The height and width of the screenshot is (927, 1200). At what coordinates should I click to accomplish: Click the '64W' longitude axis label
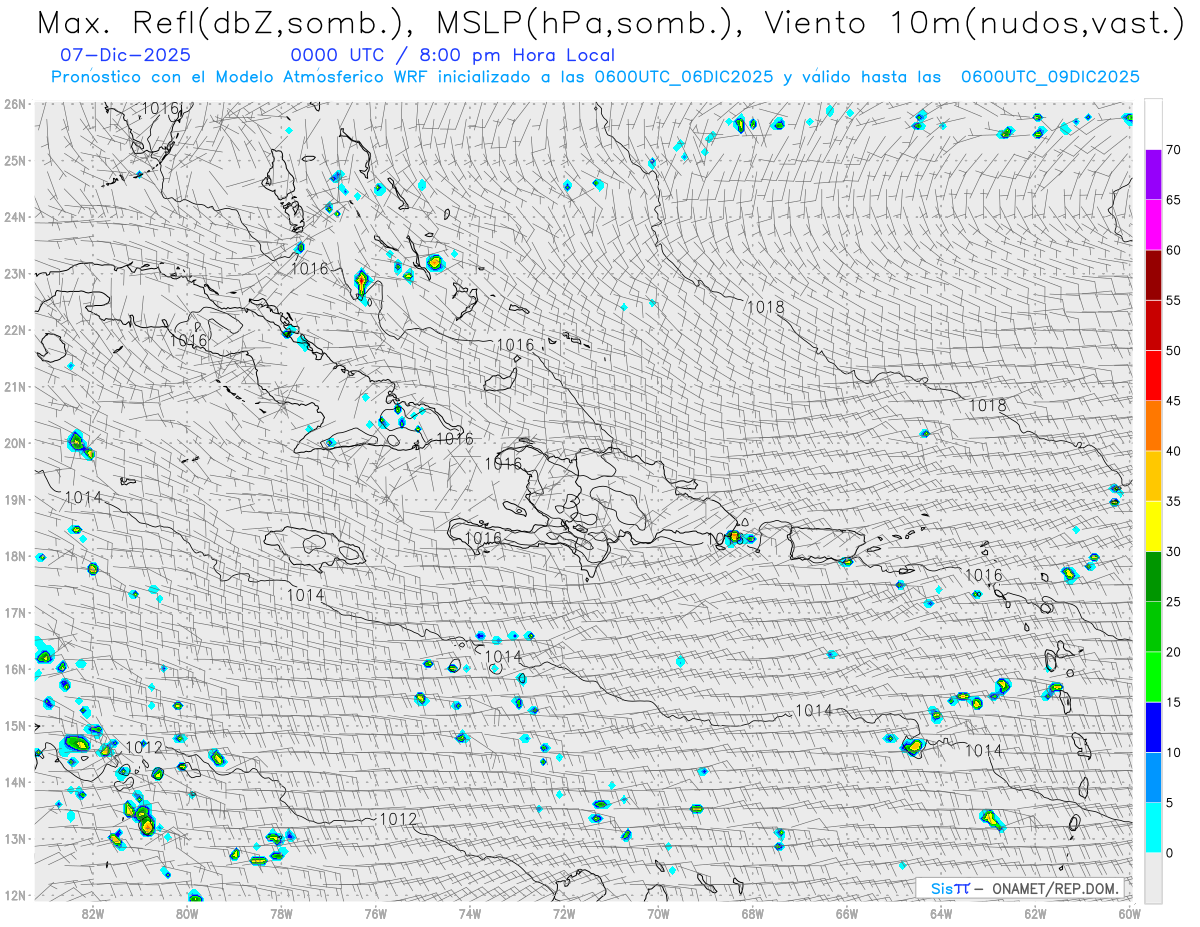[x=941, y=913]
